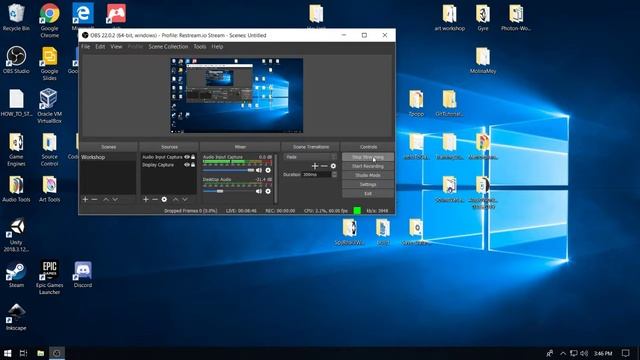This screenshot has height=360, width=640.
Task: Move scene down in Scenes list
Action: (x=115, y=199)
